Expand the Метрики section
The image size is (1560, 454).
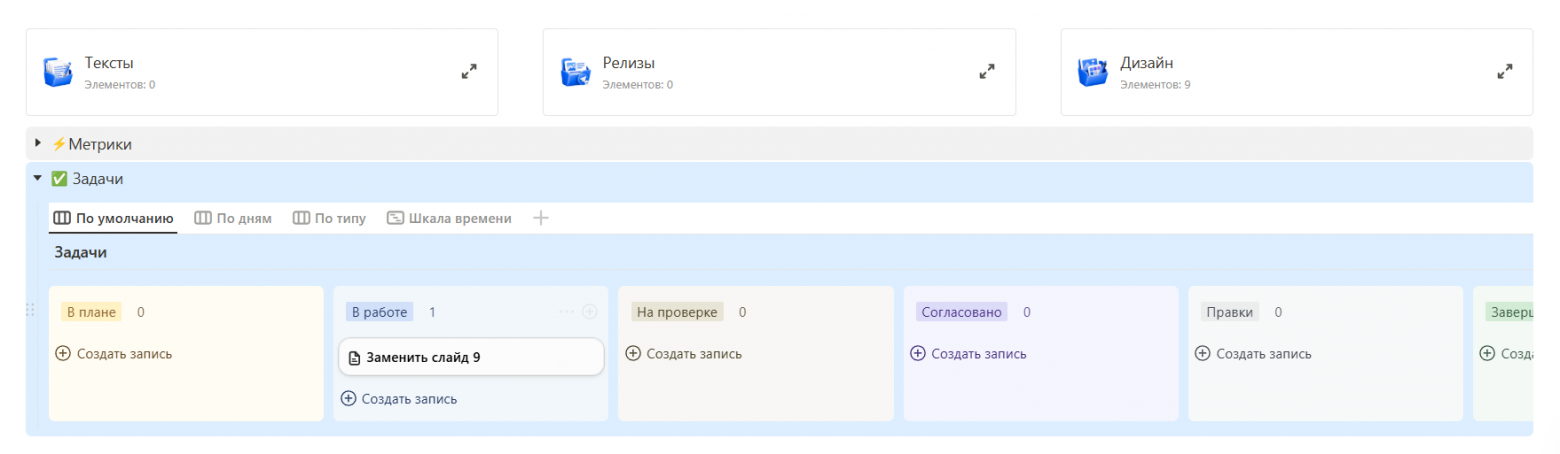pos(38,144)
